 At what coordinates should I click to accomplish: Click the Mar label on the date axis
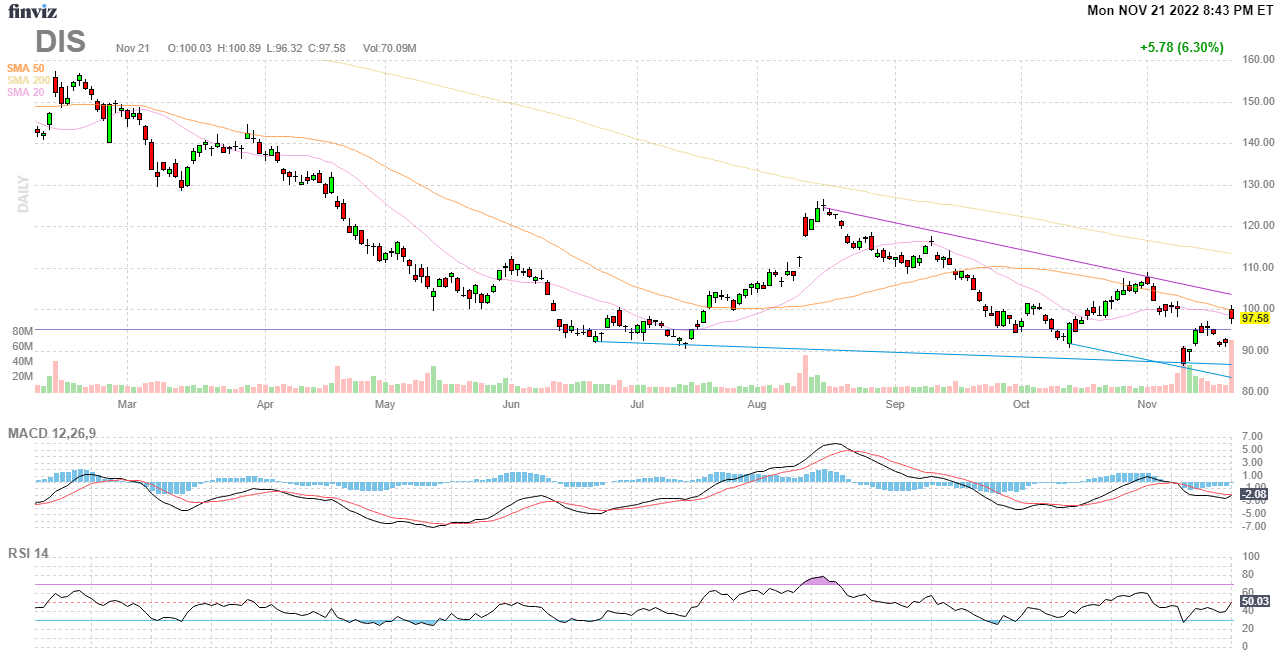pyautogui.click(x=126, y=405)
